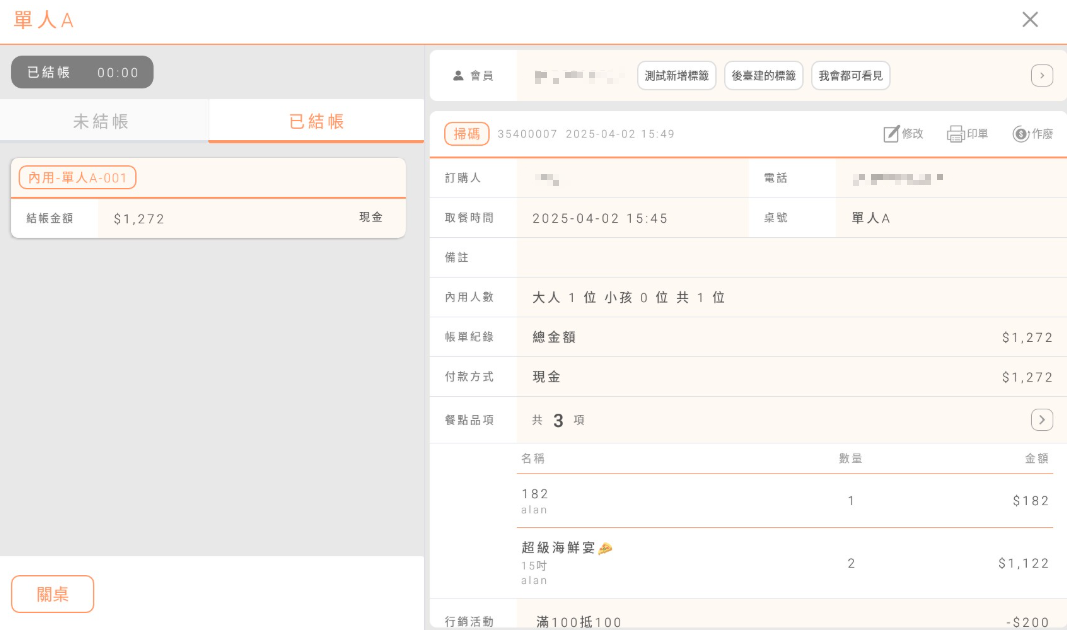Click the 印單 printer icon
Image resolution: width=1067 pixels, height=630 pixels.
click(x=955, y=134)
